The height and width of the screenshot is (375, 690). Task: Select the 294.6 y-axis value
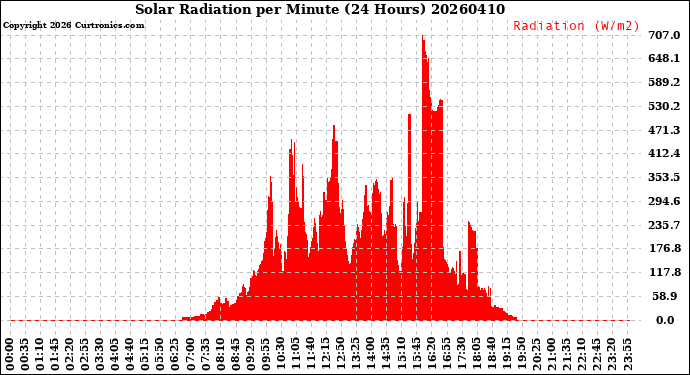(x=664, y=201)
